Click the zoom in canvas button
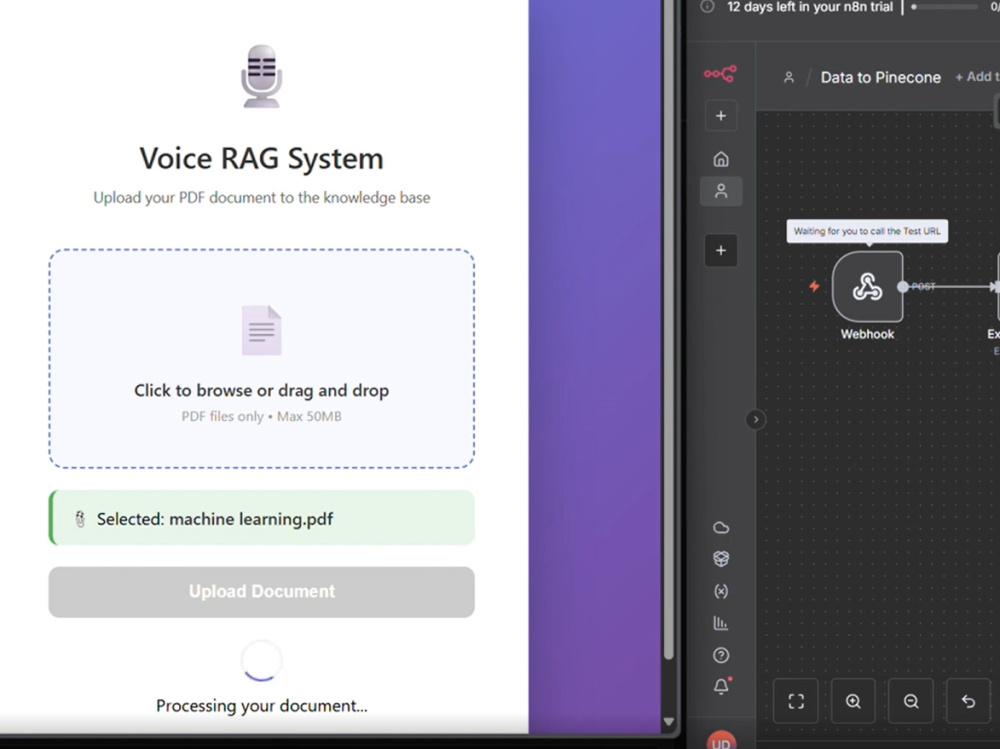 pos(853,702)
